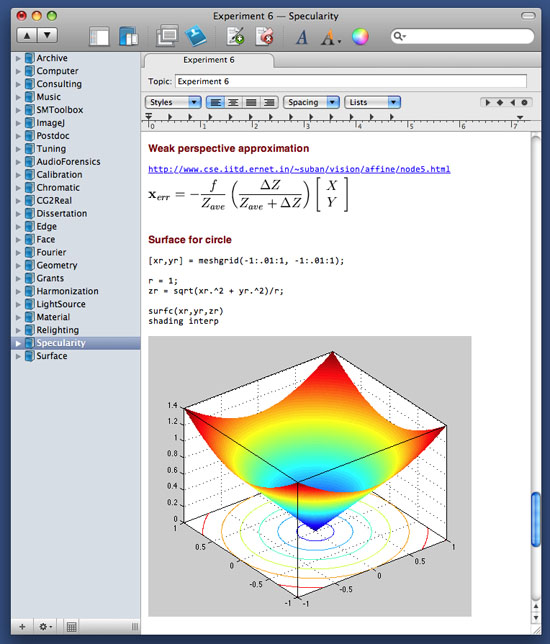Click the Geometry notebook icon
Image resolution: width=550 pixels, height=644 pixels.
pos(30,265)
